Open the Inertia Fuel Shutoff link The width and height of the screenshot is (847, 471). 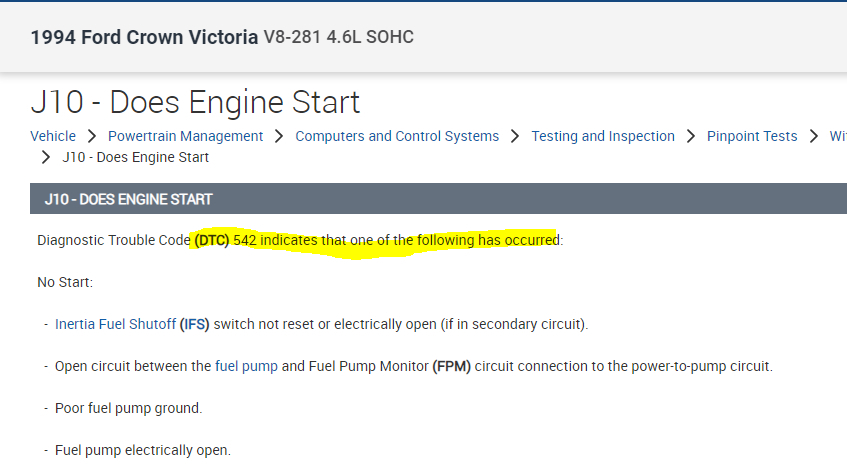coord(115,324)
